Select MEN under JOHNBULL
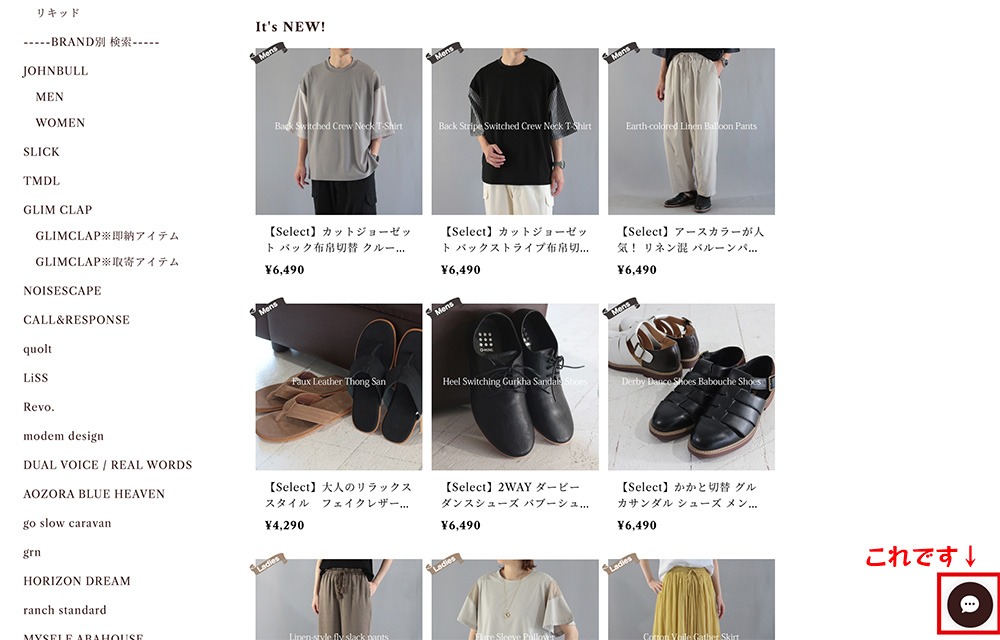 [50, 97]
